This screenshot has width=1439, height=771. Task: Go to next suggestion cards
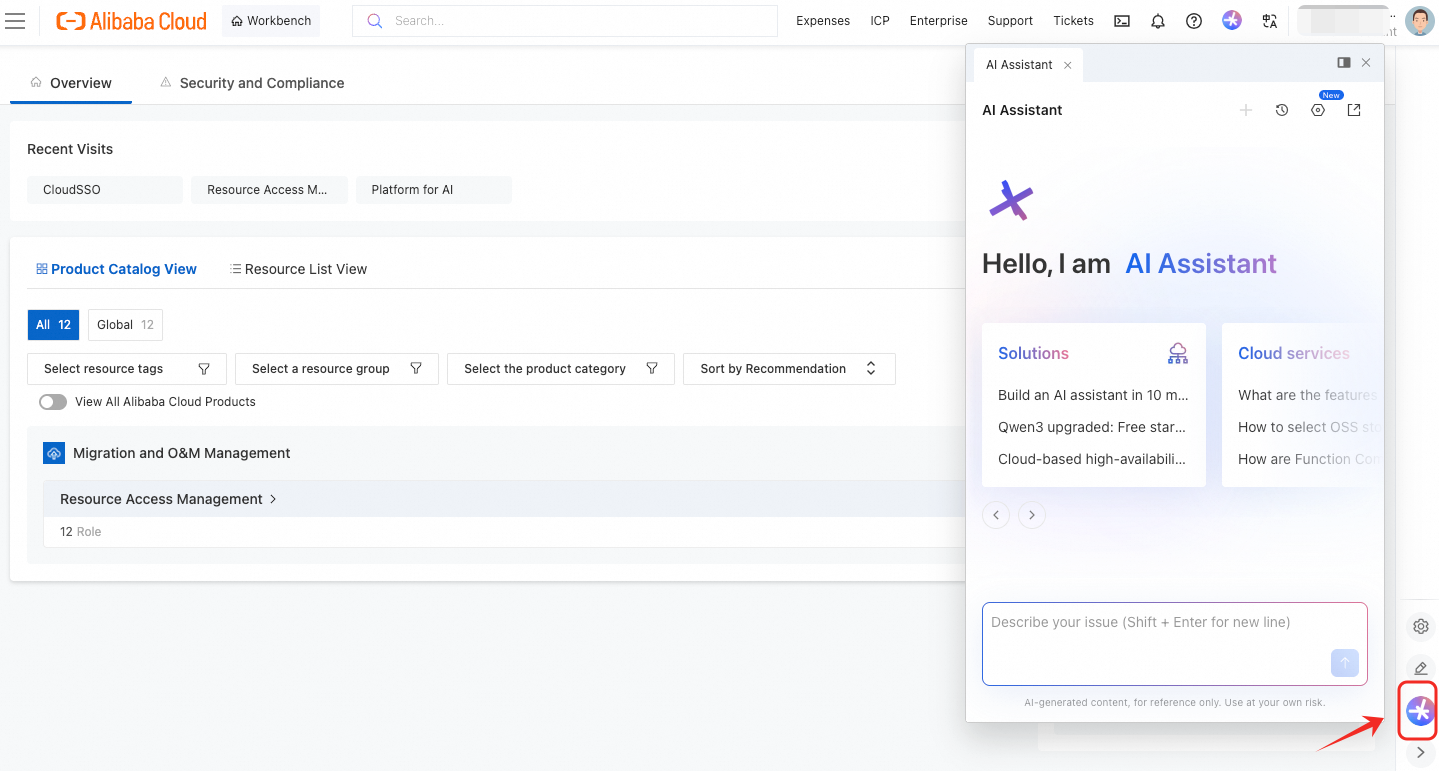tap(1032, 515)
